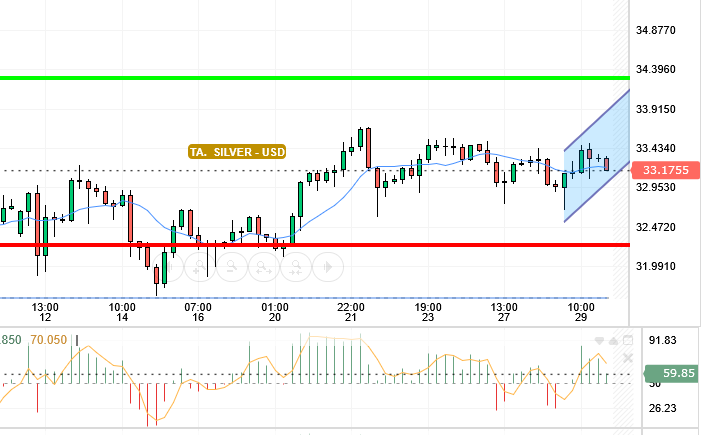Click the 59.85 indicator value tag
This screenshot has width=703, height=435.
point(671,373)
